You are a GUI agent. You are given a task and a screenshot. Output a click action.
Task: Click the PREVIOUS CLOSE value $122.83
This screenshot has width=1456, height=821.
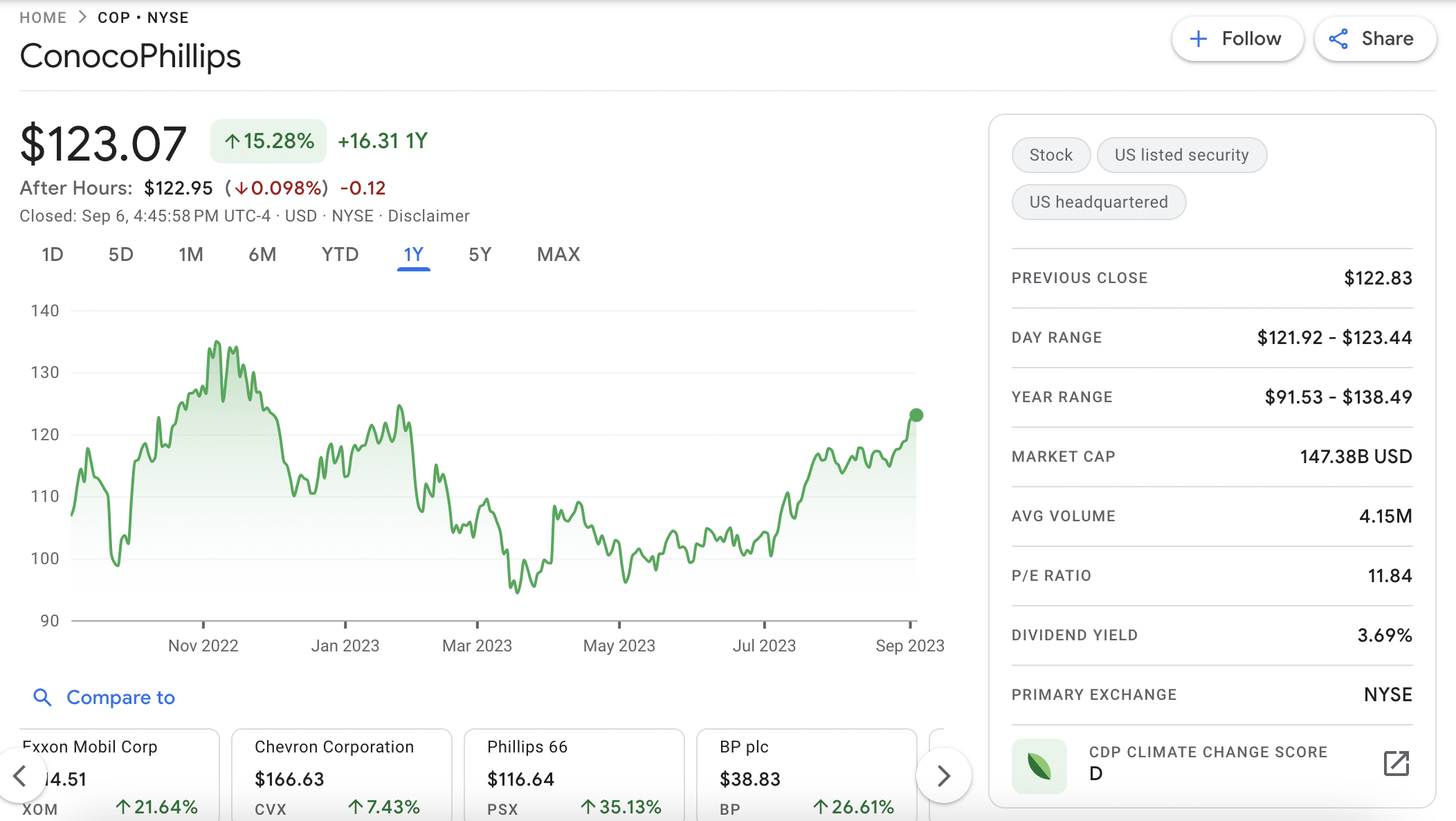1378,278
